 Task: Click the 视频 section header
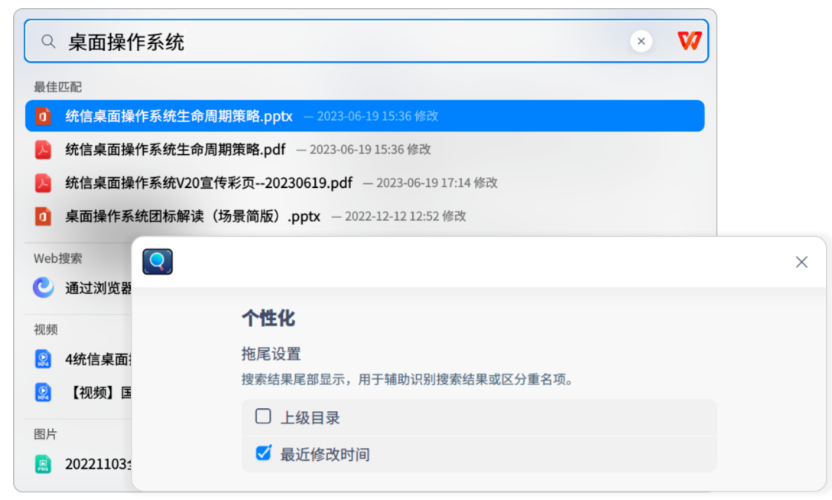pos(46,330)
